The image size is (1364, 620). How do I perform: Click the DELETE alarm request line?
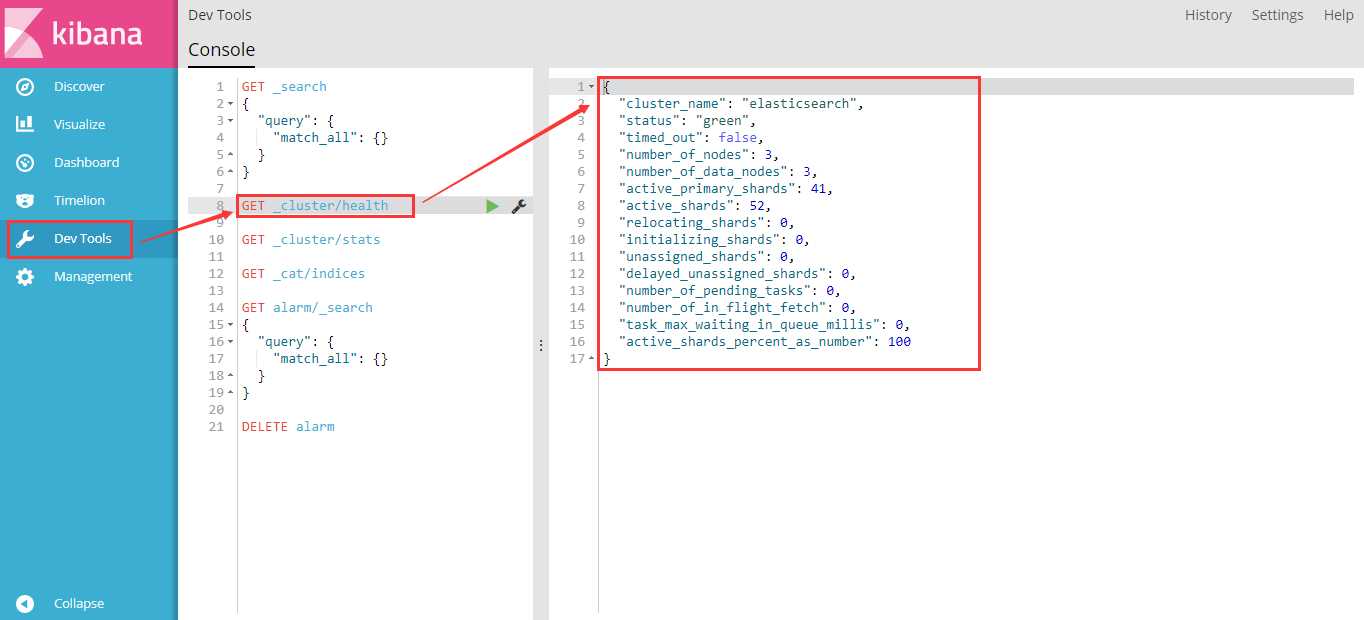[x=288, y=427]
